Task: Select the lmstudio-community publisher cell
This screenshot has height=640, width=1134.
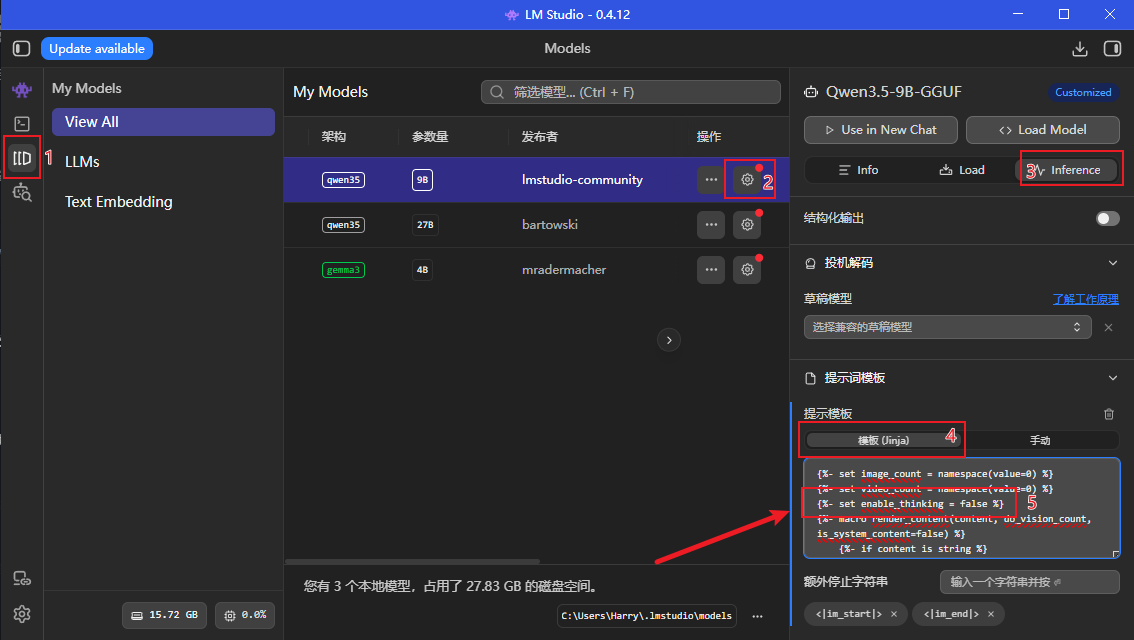Action: (x=582, y=180)
